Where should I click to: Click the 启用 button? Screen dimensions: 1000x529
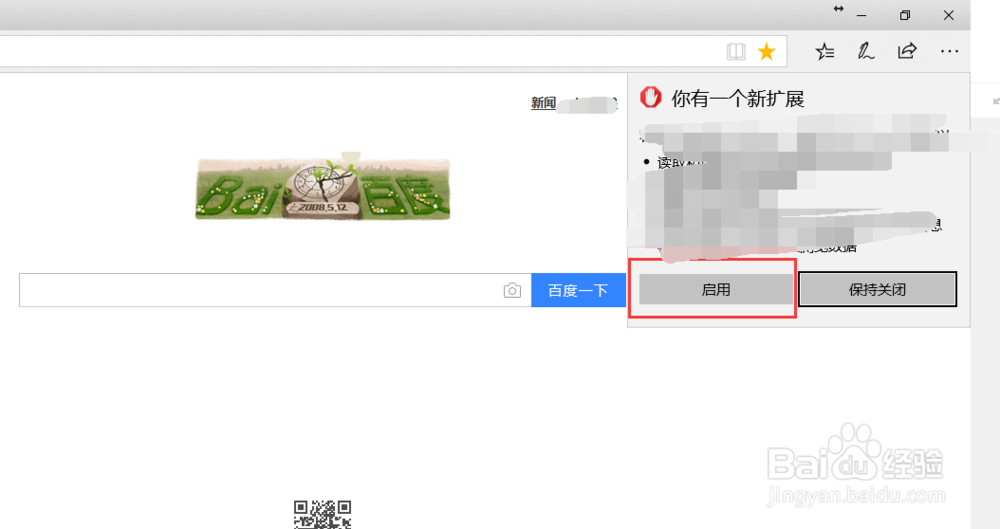click(x=716, y=290)
